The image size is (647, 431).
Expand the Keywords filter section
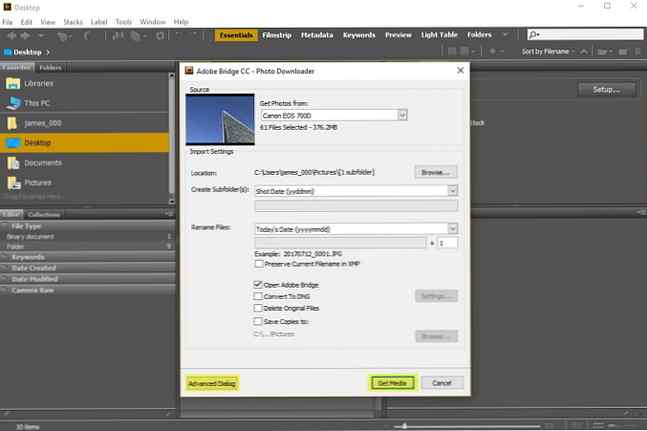(5, 257)
